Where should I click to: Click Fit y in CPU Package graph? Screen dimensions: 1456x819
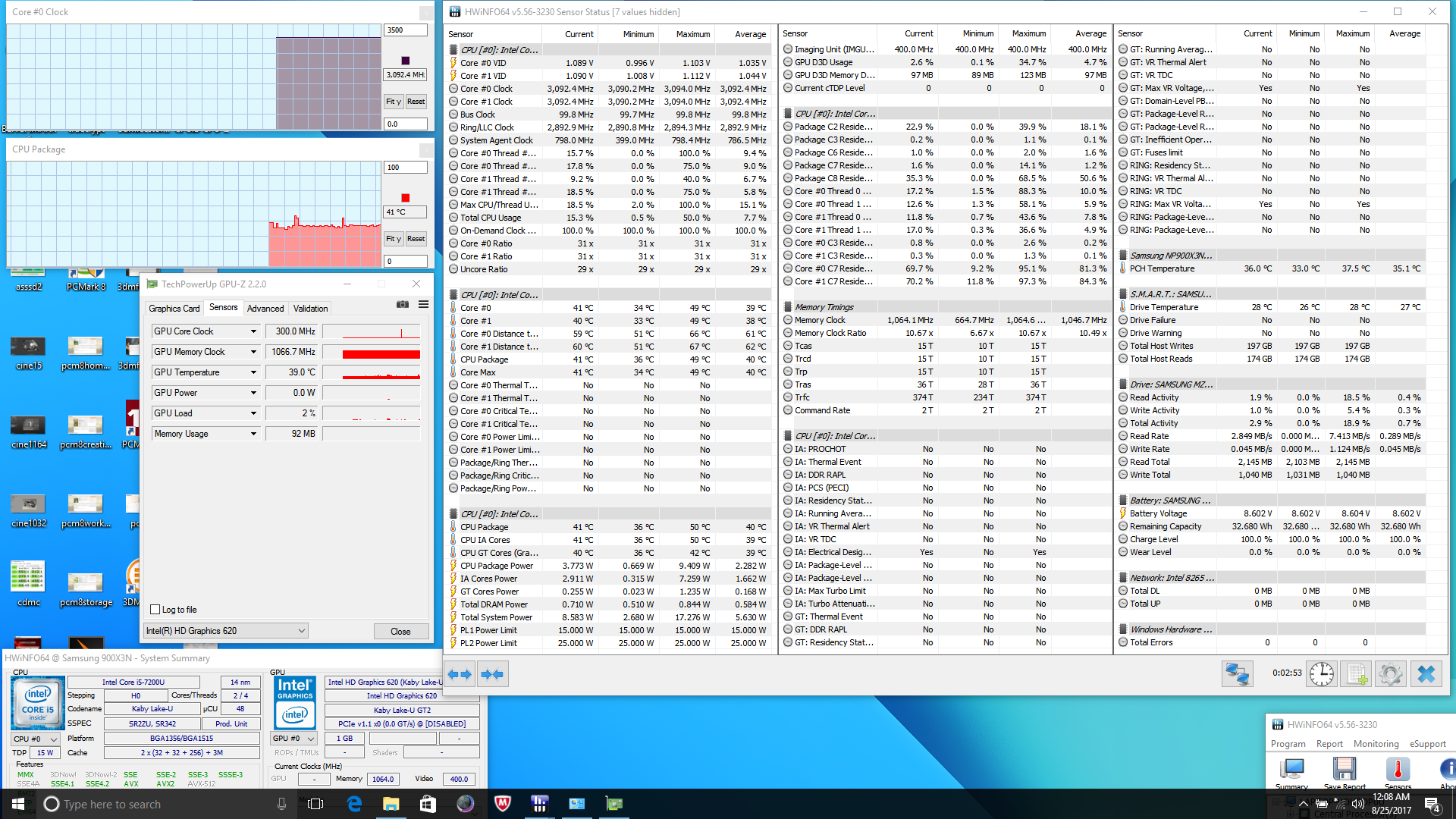[394, 239]
